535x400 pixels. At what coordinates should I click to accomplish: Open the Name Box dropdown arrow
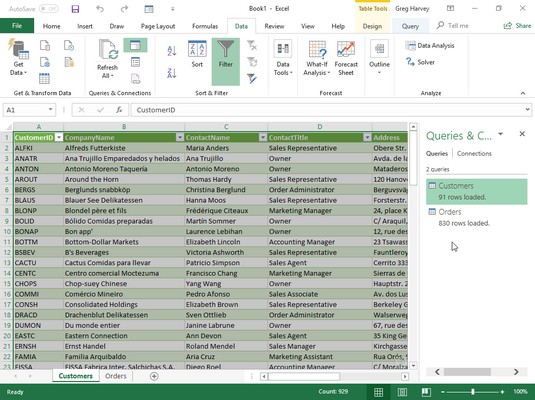[50, 110]
